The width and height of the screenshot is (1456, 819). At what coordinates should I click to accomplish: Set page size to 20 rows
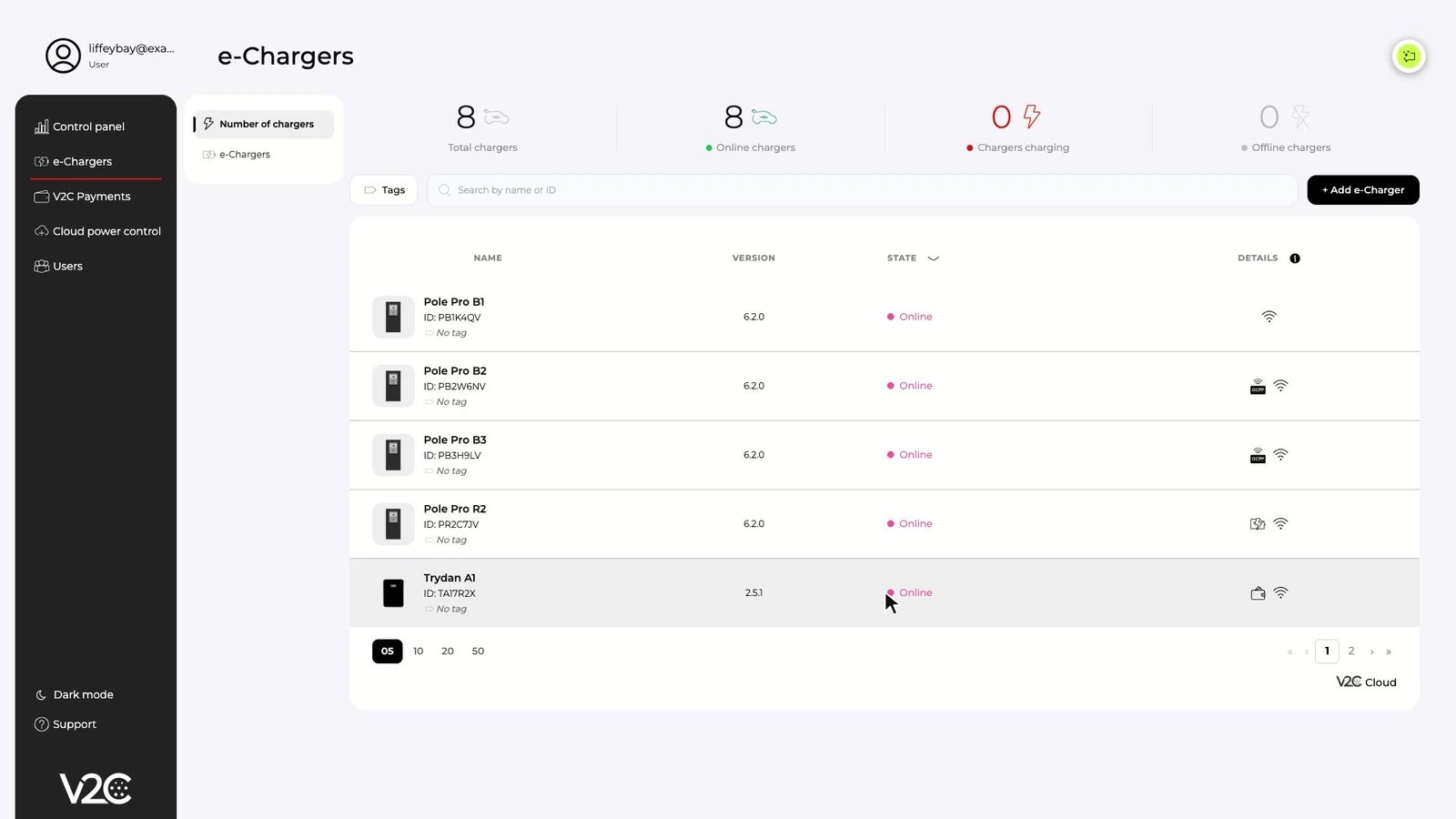point(448,652)
